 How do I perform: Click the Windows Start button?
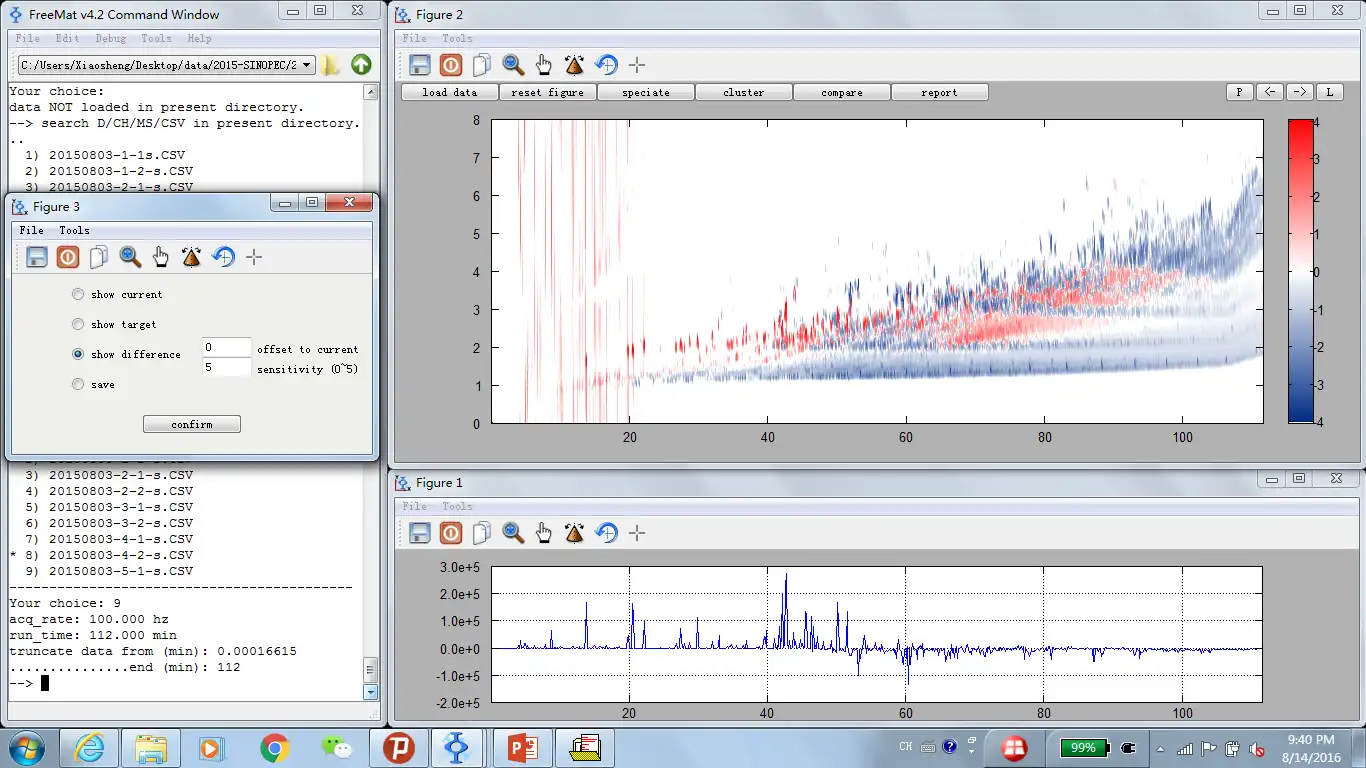coord(25,748)
